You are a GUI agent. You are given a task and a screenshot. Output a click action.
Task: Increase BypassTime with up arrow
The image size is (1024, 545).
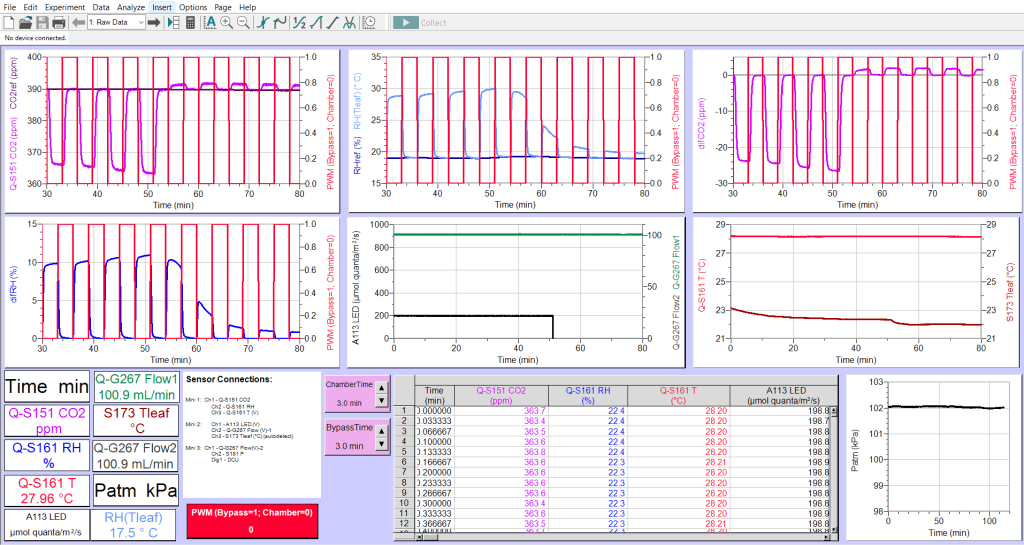point(380,433)
